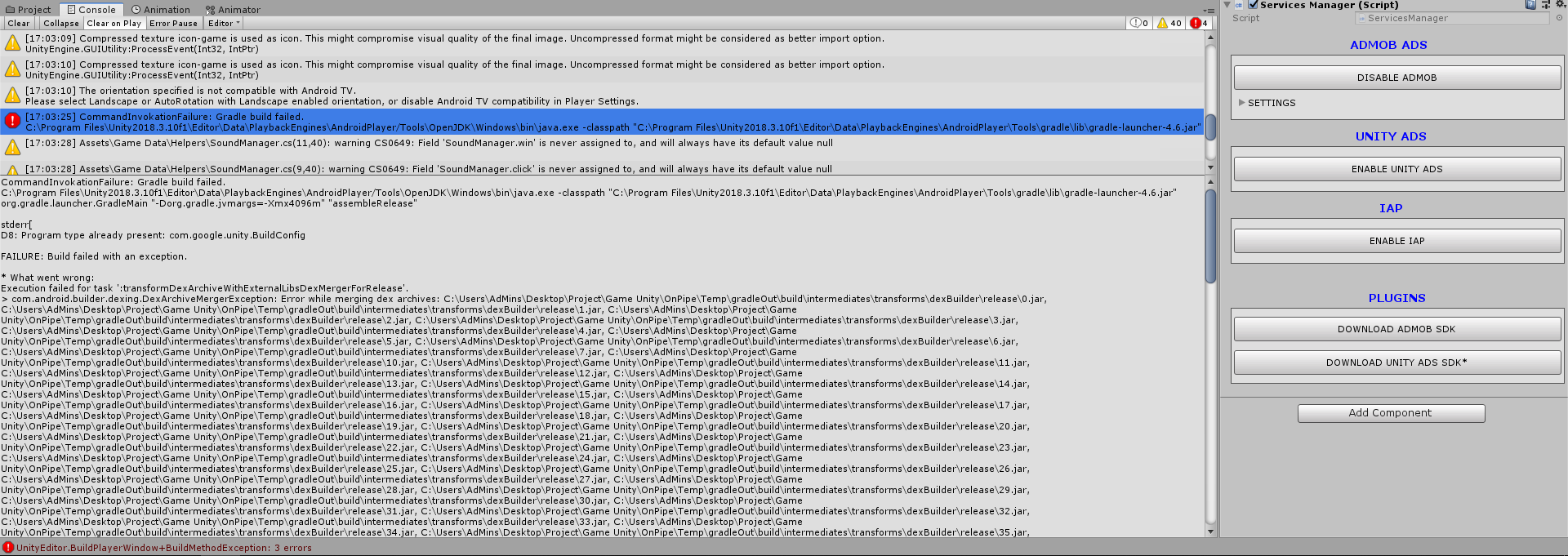Open the Services Manager component gear menu
The image size is (1568, 556).
point(1560,5)
